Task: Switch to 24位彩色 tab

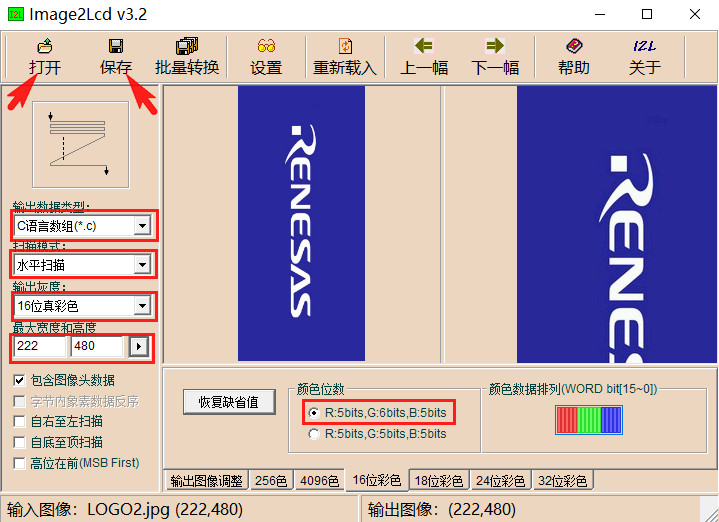Action: (x=500, y=481)
